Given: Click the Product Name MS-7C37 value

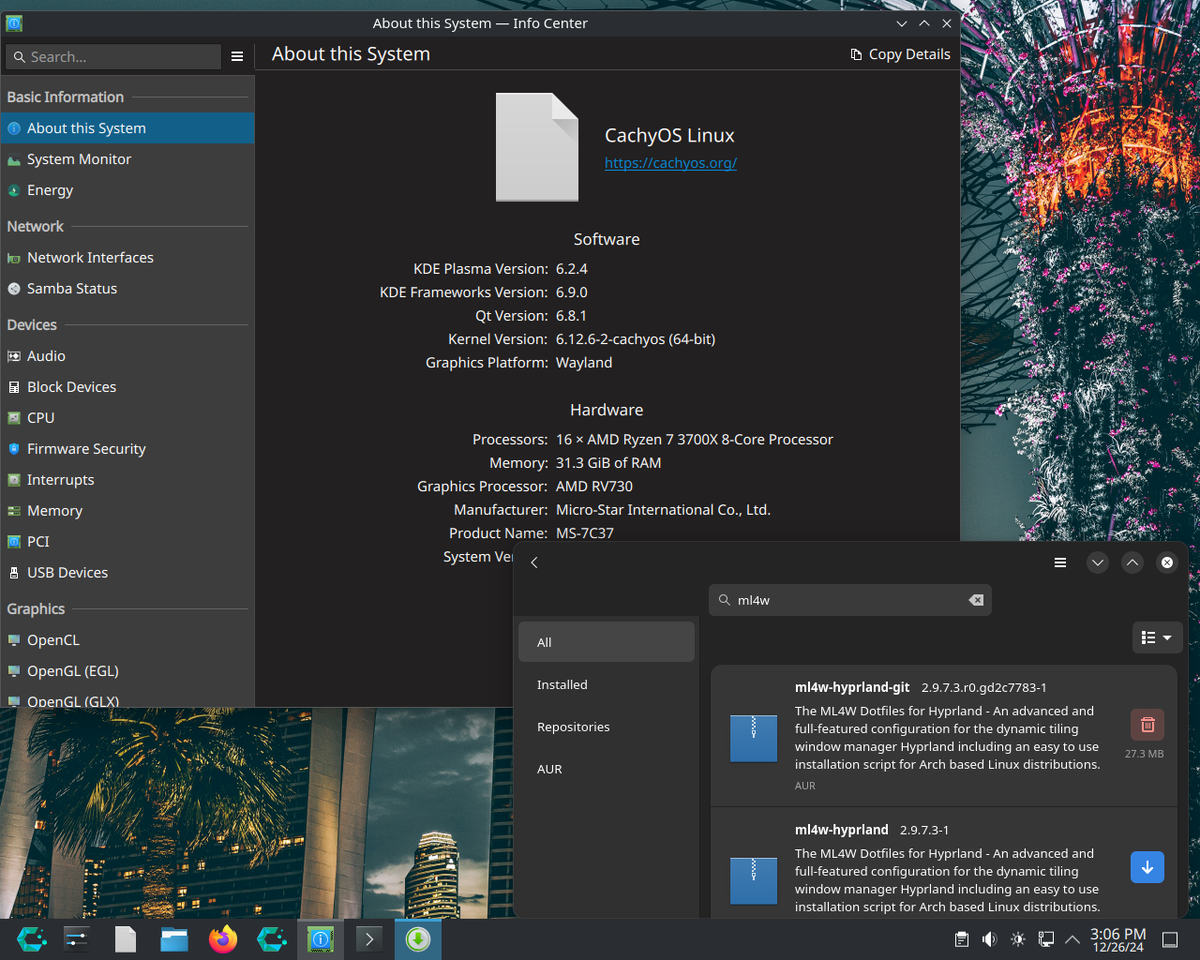Looking at the screenshot, I should click(x=585, y=533).
